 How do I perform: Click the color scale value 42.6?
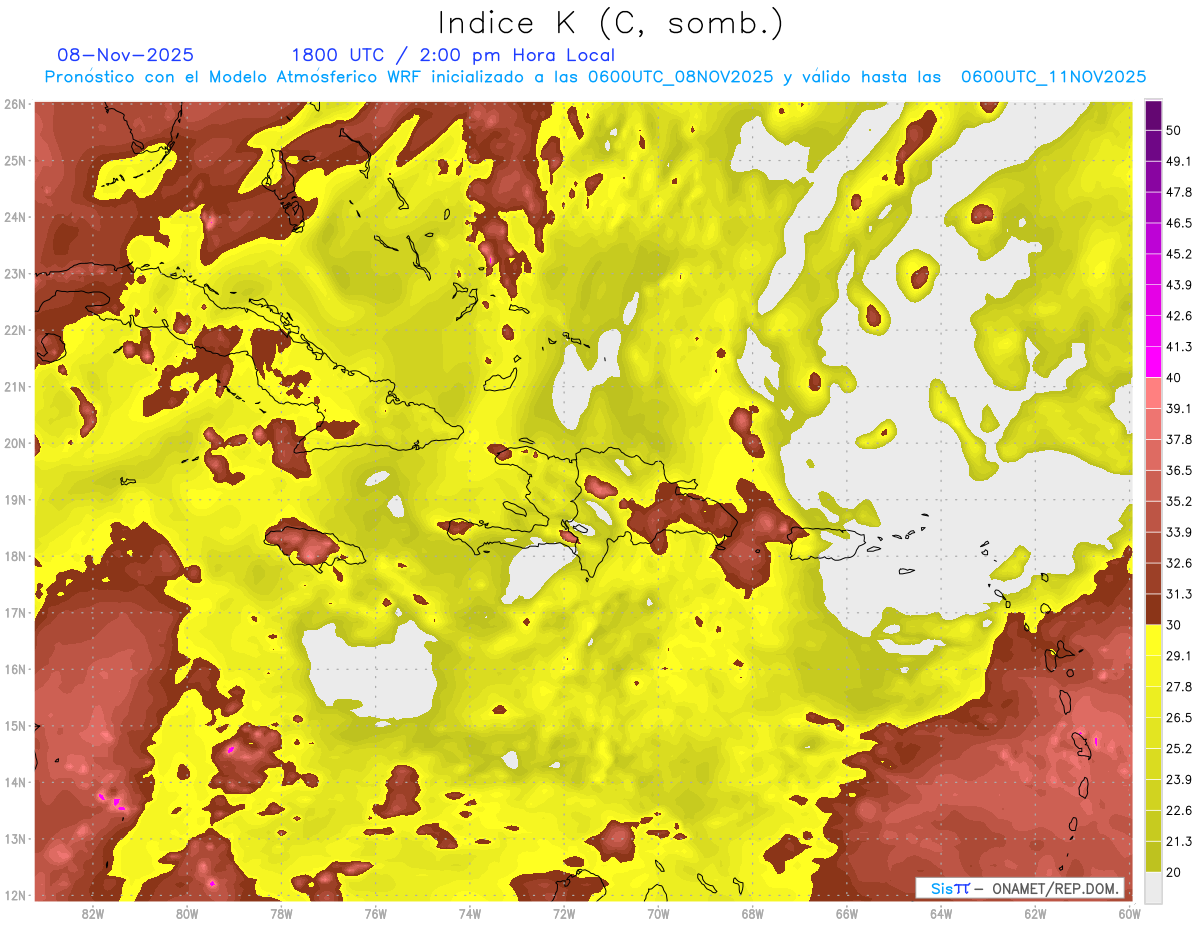click(x=1179, y=317)
